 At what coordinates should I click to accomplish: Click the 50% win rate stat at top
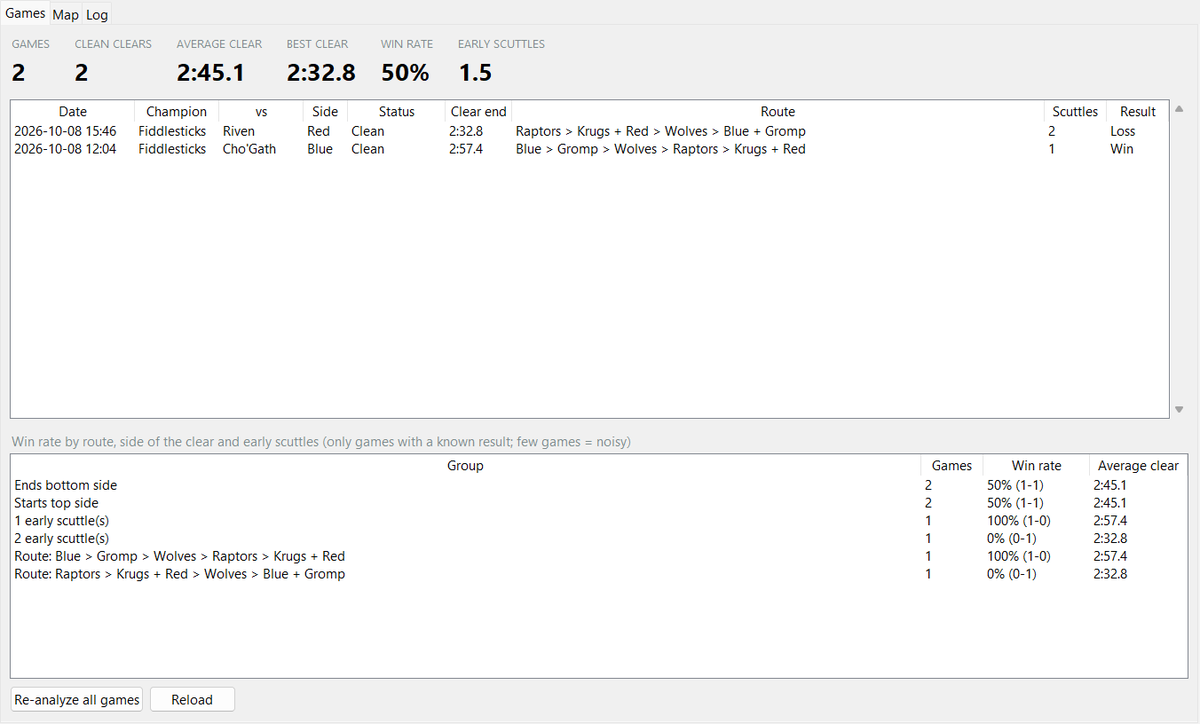[405, 73]
